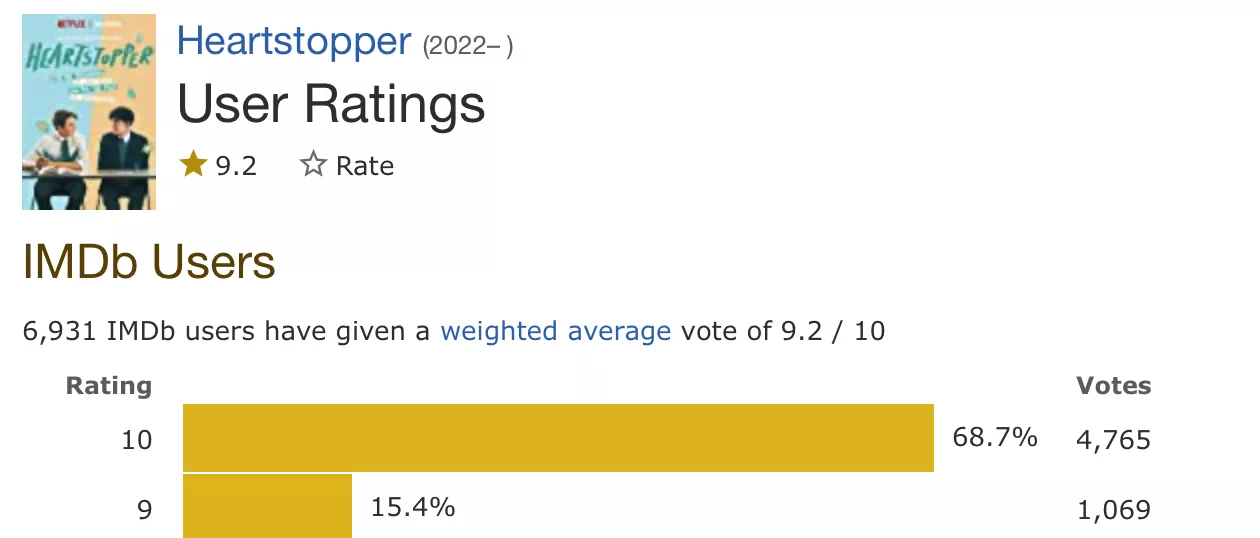Click the IMDb Users section heading
This screenshot has height=538, width=1260.
tap(149, 262)
